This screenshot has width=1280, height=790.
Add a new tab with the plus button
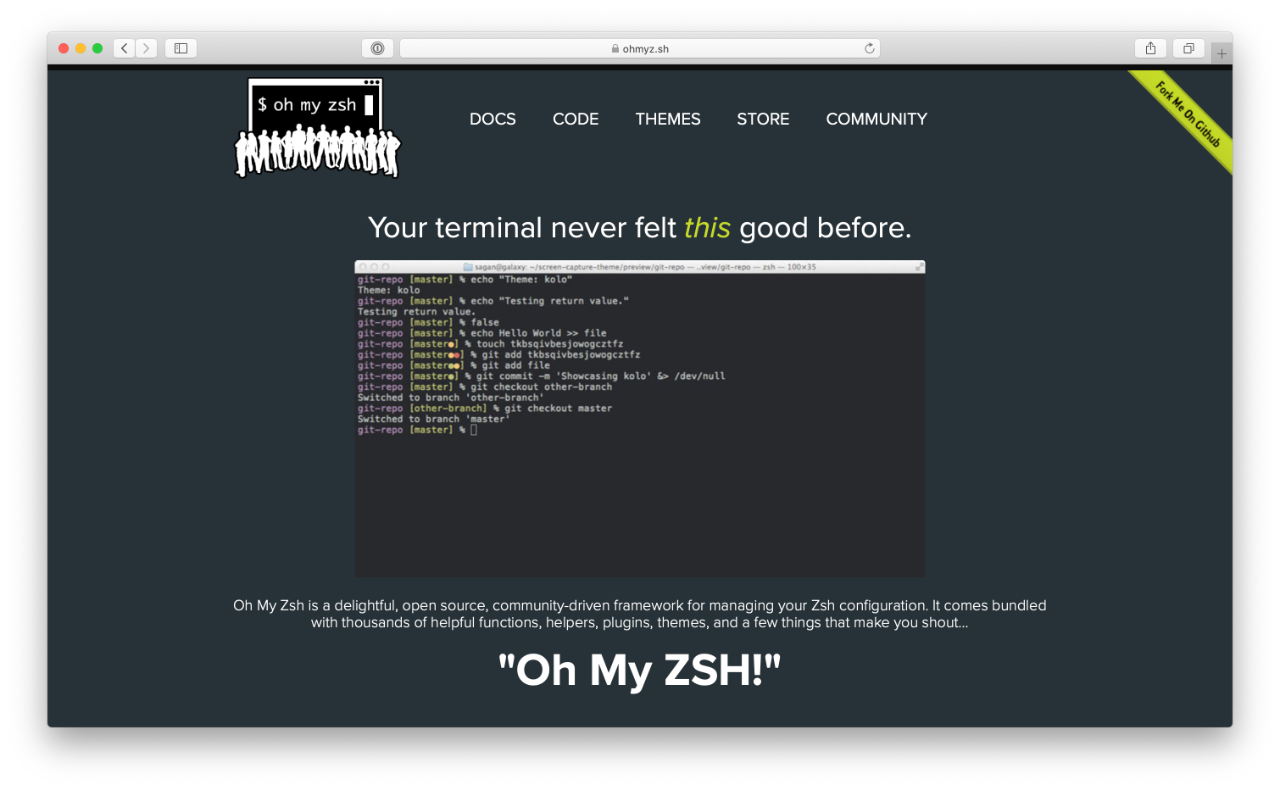pos(1221,53)
